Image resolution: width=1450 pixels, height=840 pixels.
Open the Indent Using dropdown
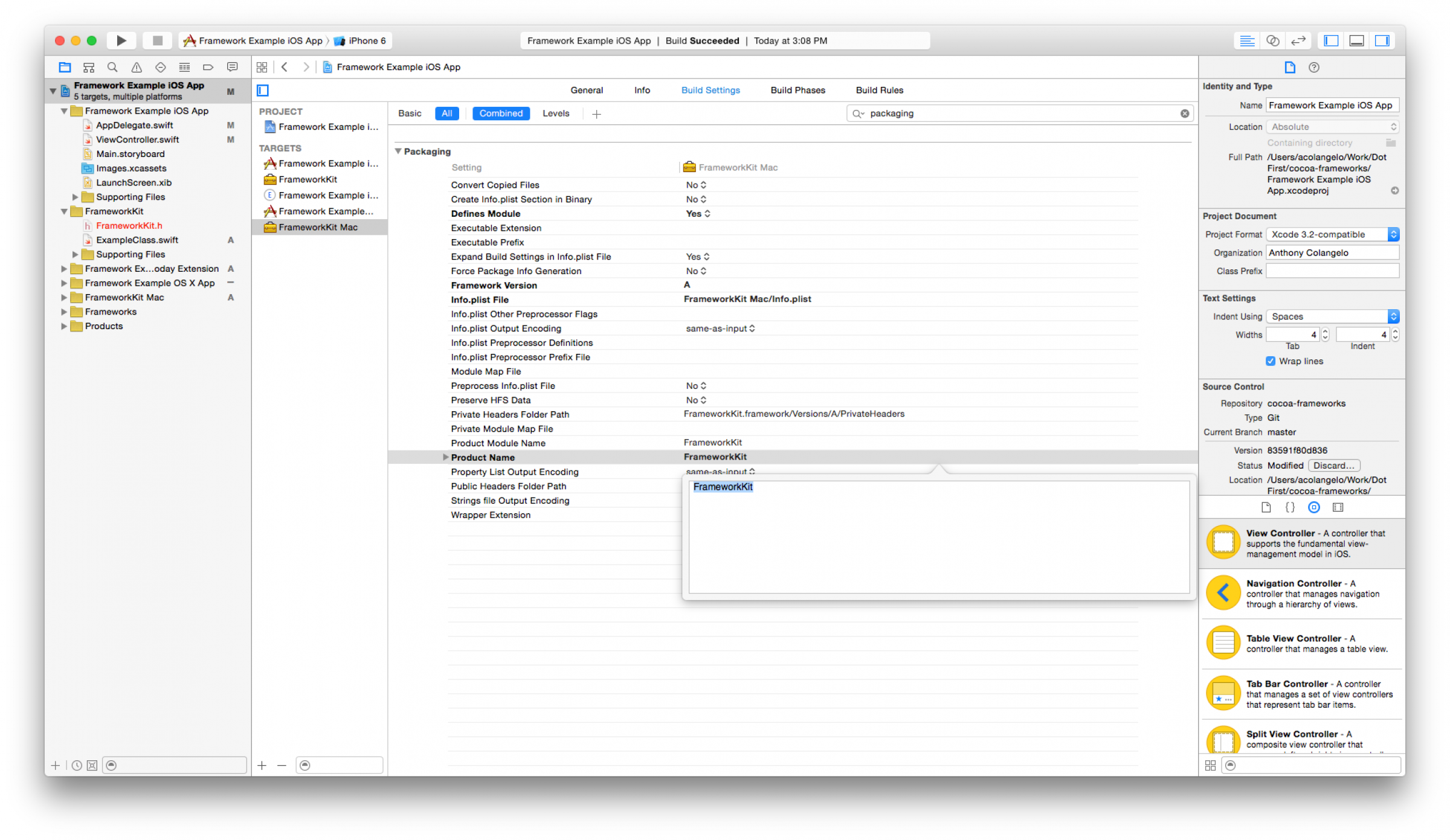tap(1333, 316)
